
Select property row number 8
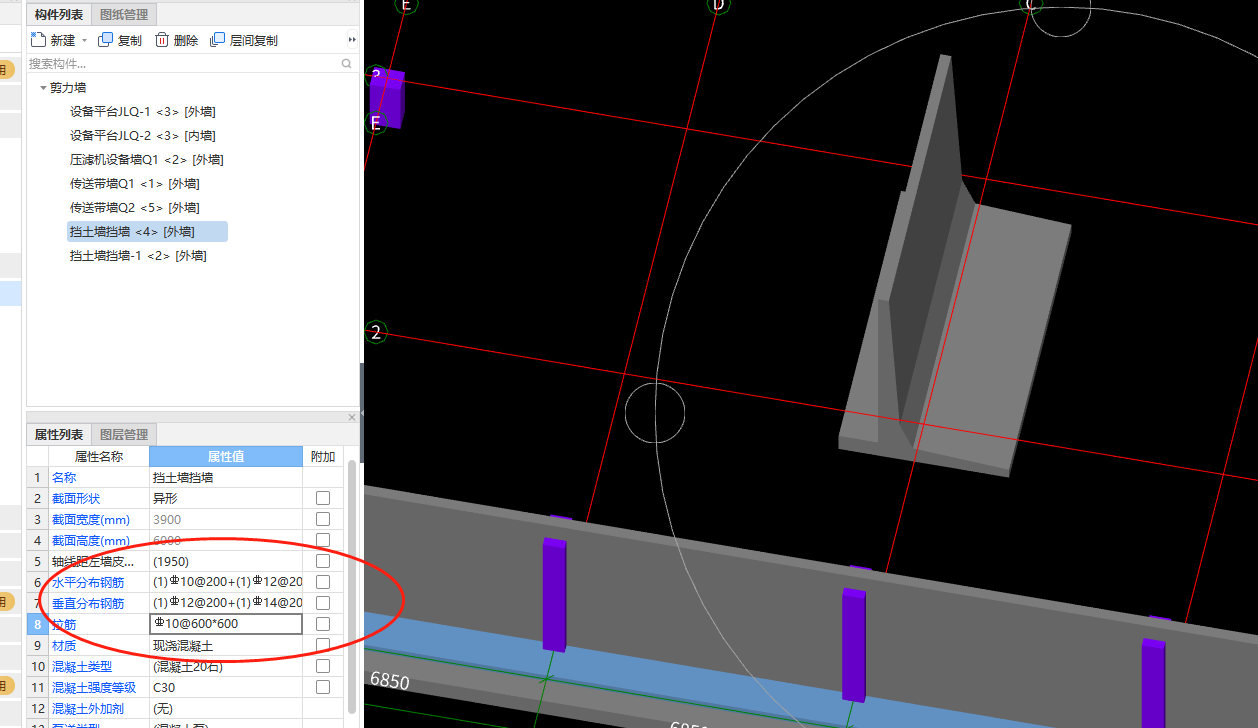pyautogui.click(x=37, y=624)
